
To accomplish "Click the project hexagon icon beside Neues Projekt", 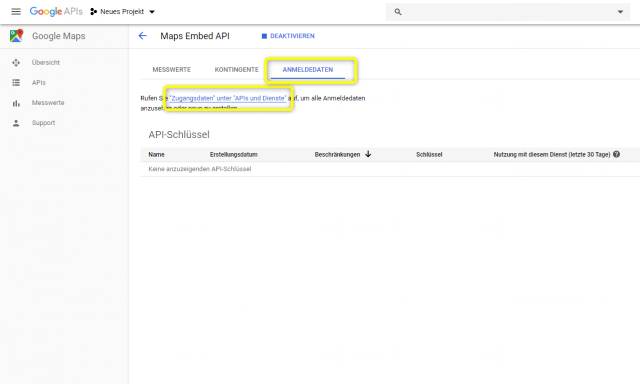I will click(93, 11).
